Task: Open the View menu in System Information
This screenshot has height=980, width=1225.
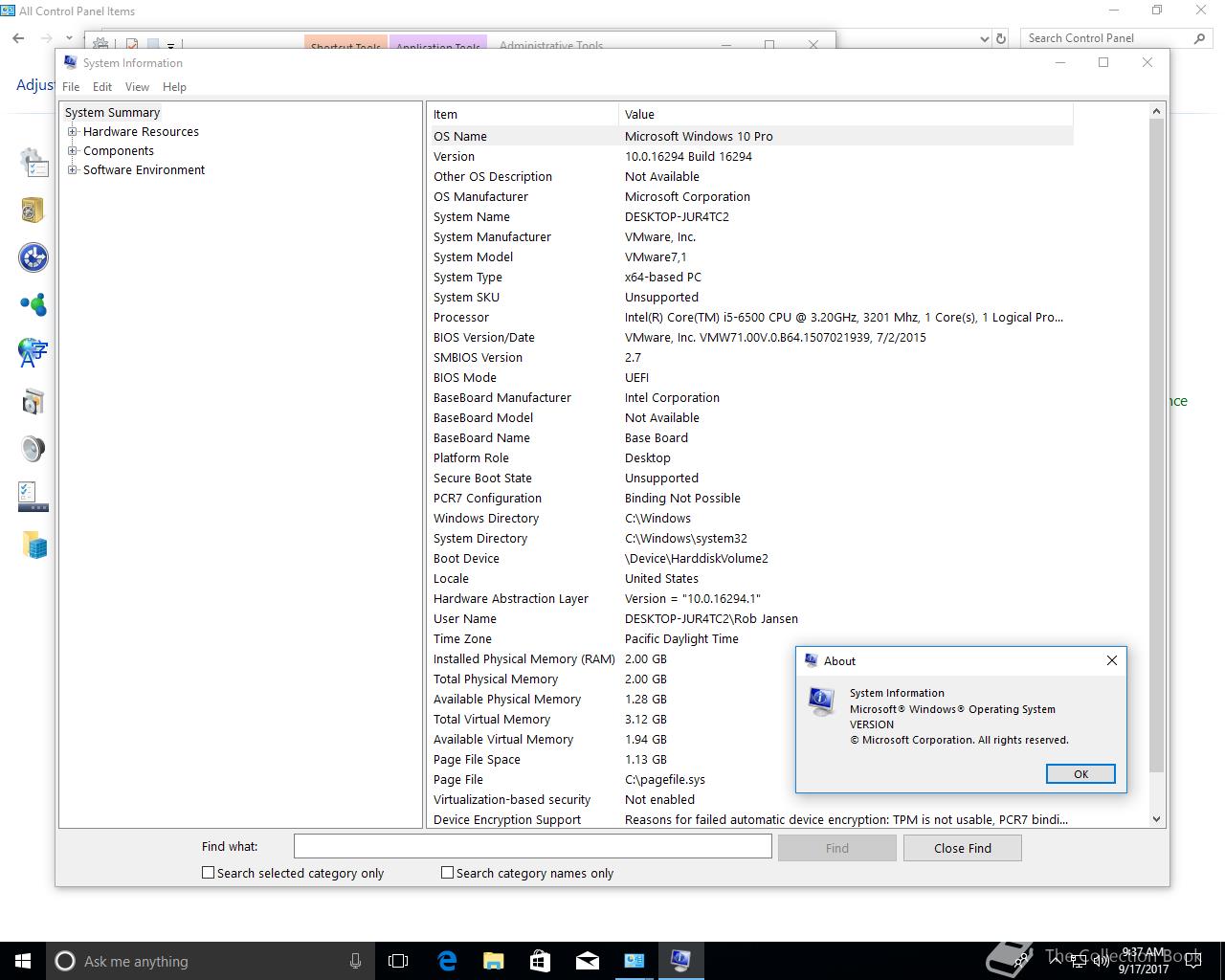Action: (x=137, y=87)
